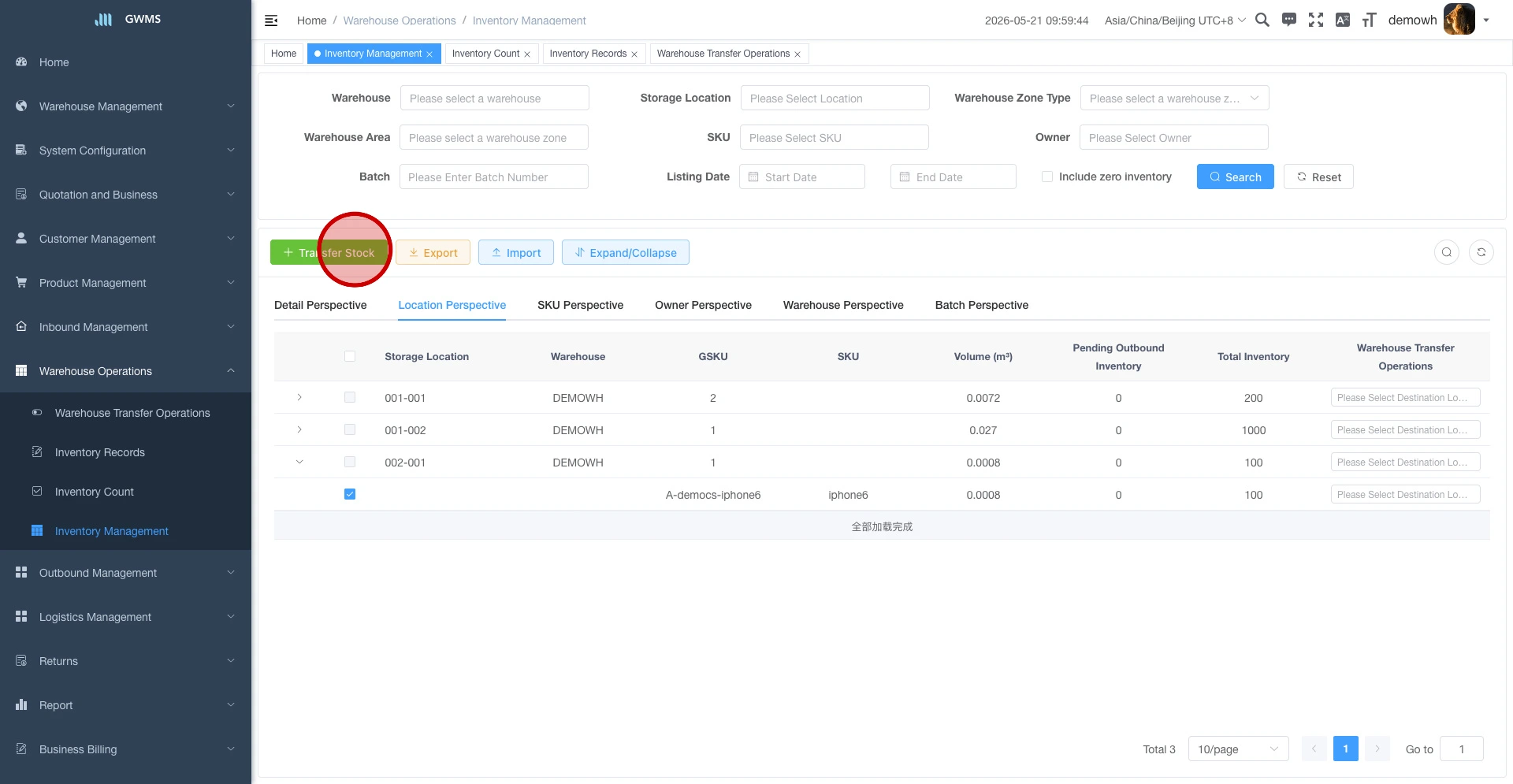Click the Warehouse Management globe icon
Image resolution: width=1513 pixels, height=784 pixels.
21,106
